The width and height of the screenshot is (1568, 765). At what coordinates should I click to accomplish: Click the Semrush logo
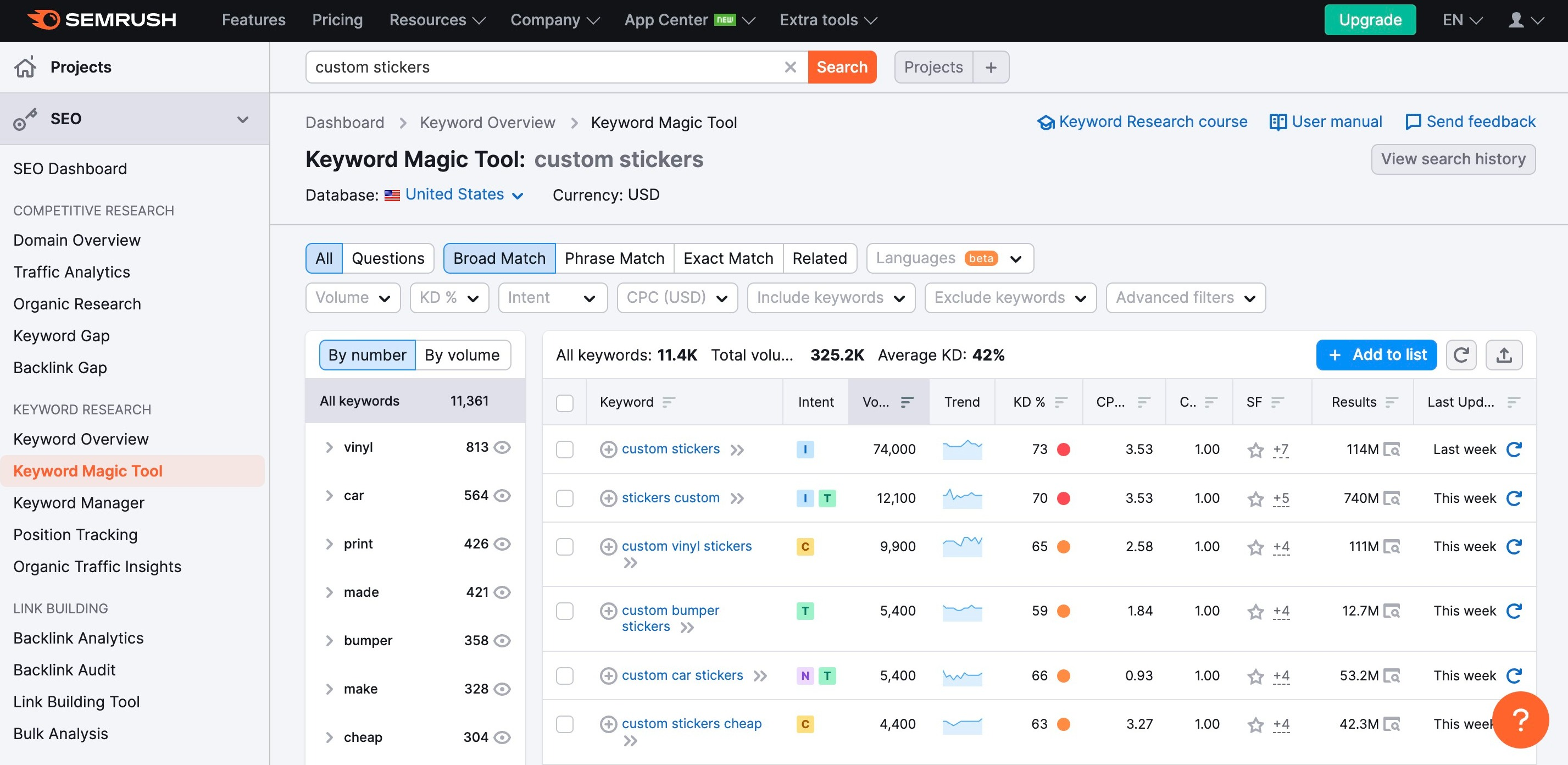coord(102,20)
